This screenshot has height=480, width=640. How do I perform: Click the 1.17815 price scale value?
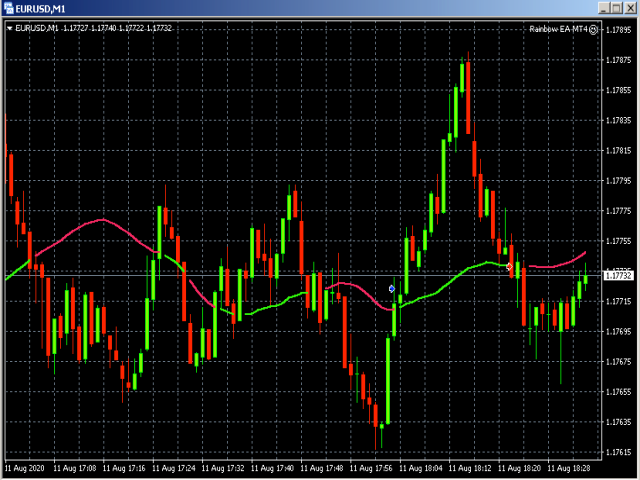tap(618, 151)
